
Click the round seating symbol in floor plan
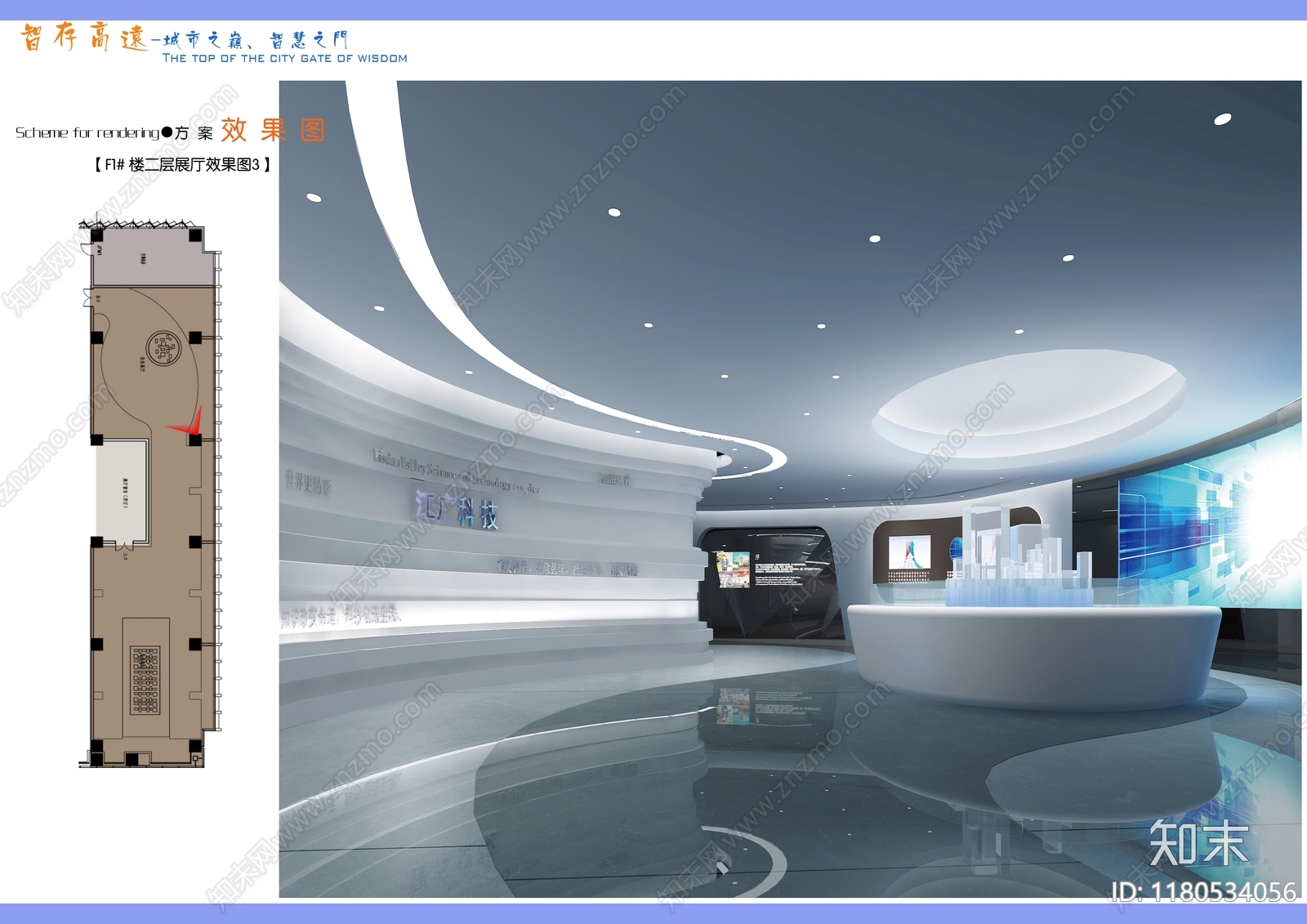coord(163,348)
